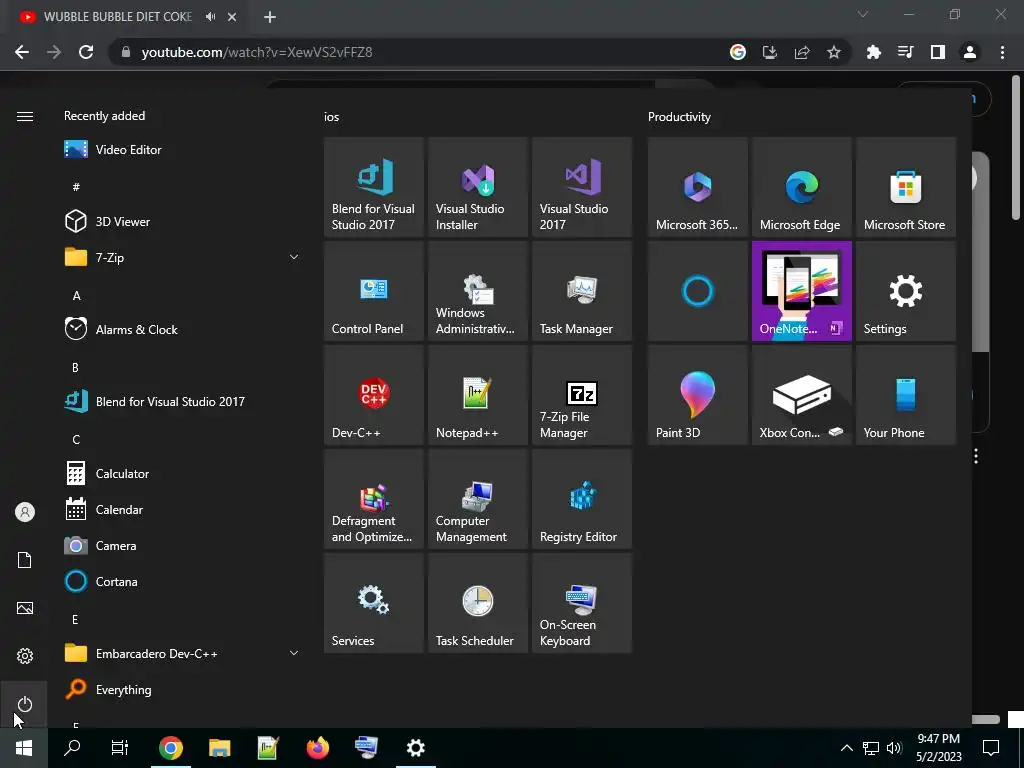
Task: Click the Power button in Start menu
Action: pyautogui.click(x=24, y=704)
